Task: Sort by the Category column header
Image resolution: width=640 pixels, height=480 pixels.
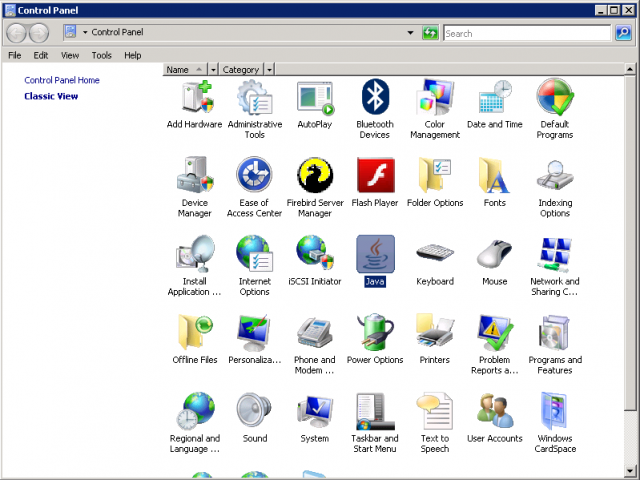Action: [x=241, y=69]
